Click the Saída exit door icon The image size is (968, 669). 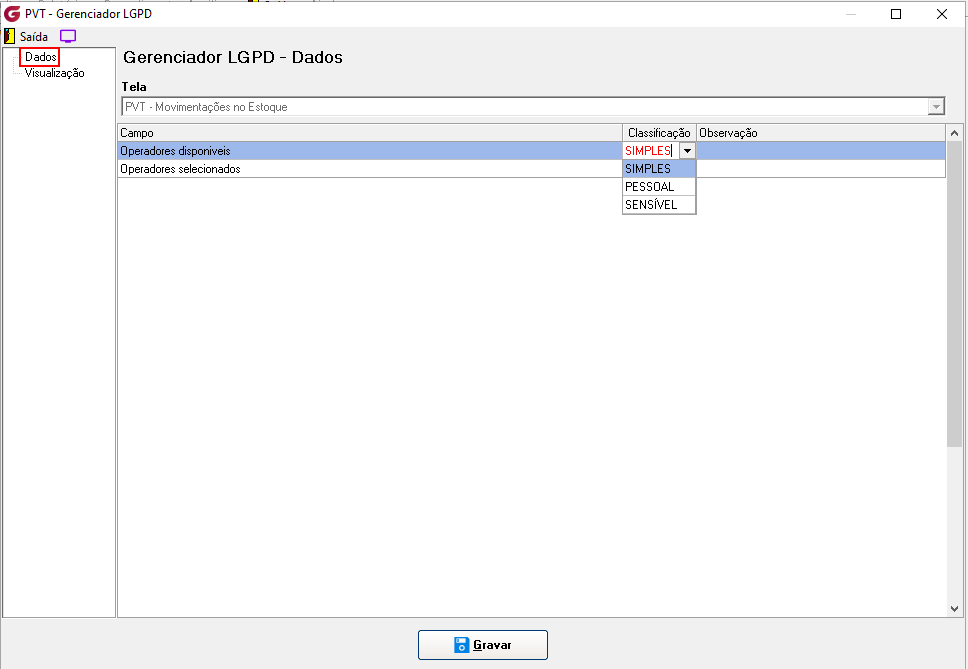(9, 36)
